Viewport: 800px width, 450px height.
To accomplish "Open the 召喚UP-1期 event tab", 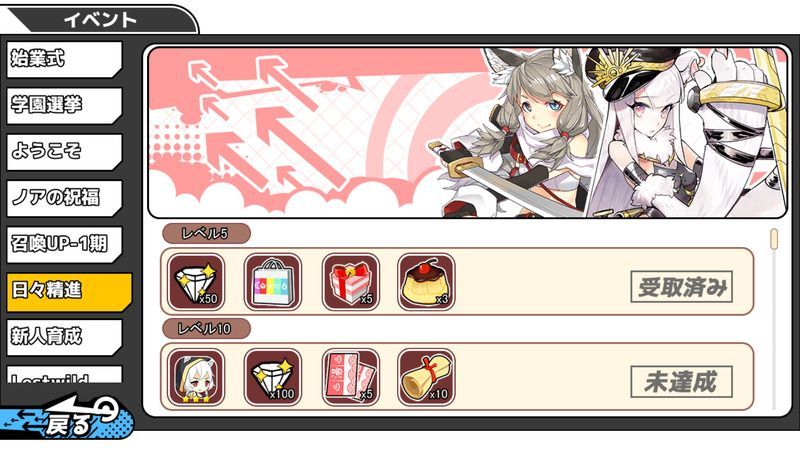I will [64, 244].
